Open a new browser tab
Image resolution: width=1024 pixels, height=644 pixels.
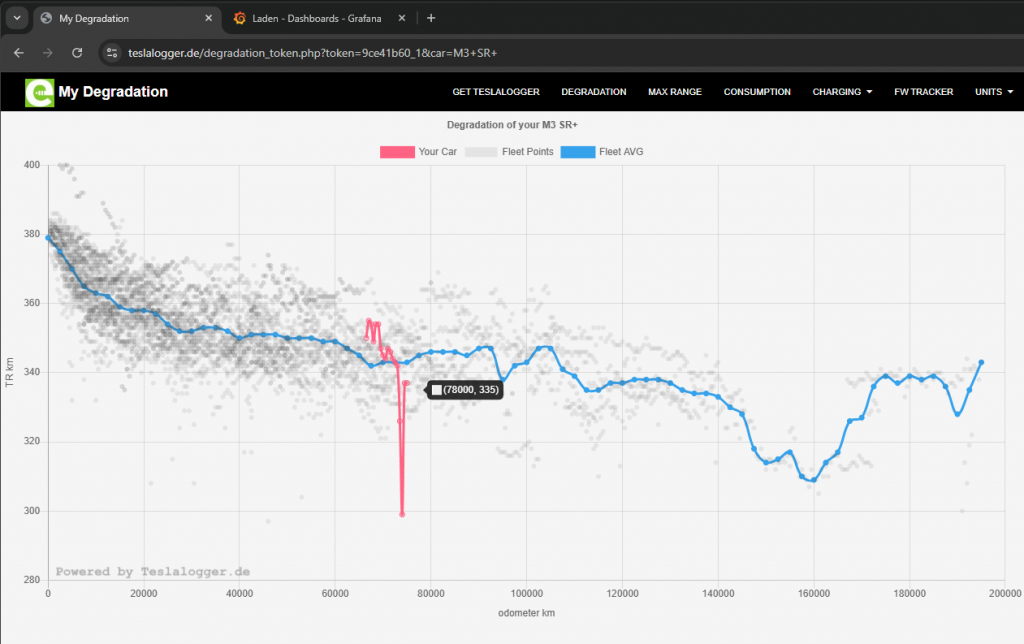(431, 18)
